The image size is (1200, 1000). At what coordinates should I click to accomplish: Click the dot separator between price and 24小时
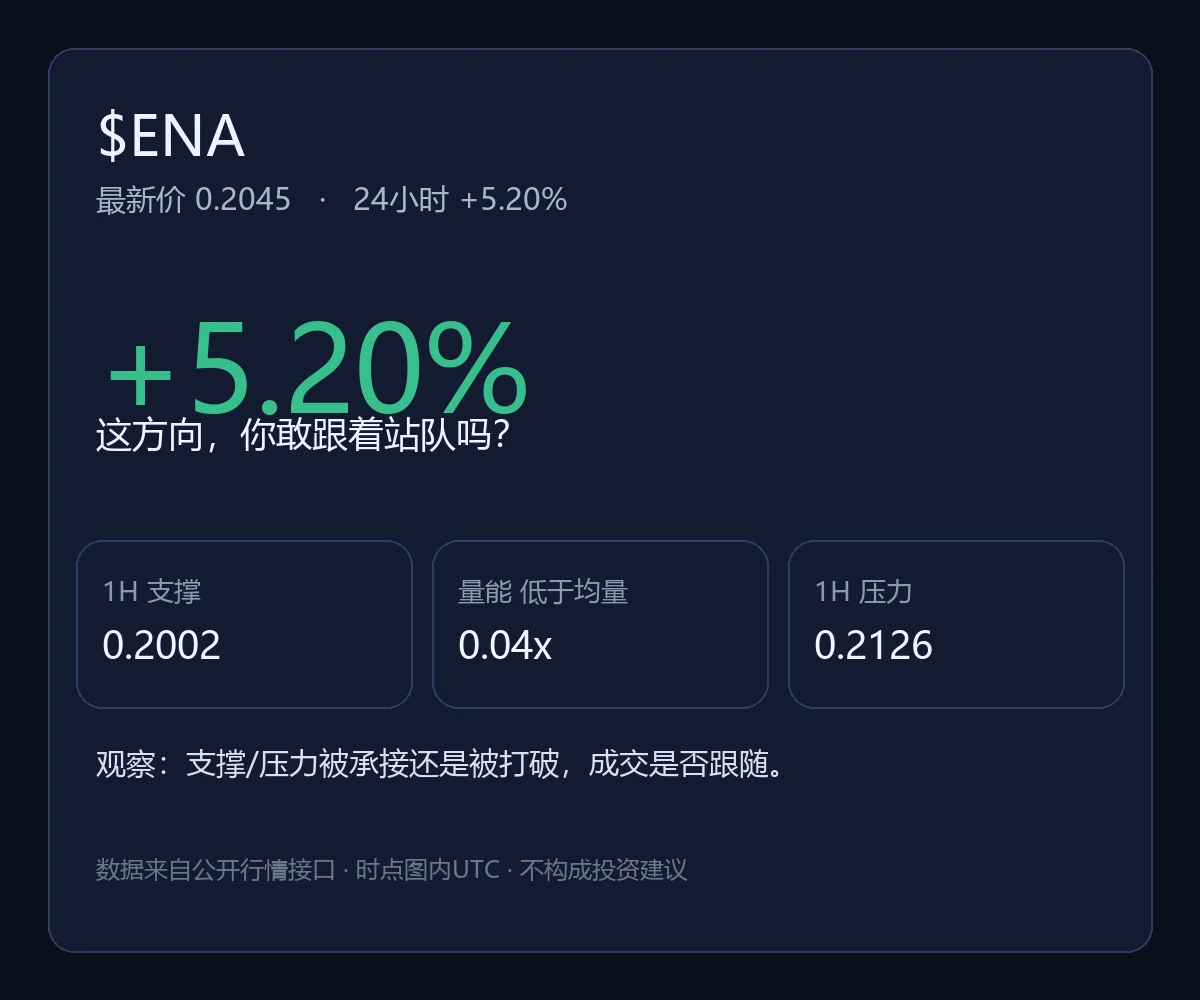pyautogui.click(x=322, y=200)
